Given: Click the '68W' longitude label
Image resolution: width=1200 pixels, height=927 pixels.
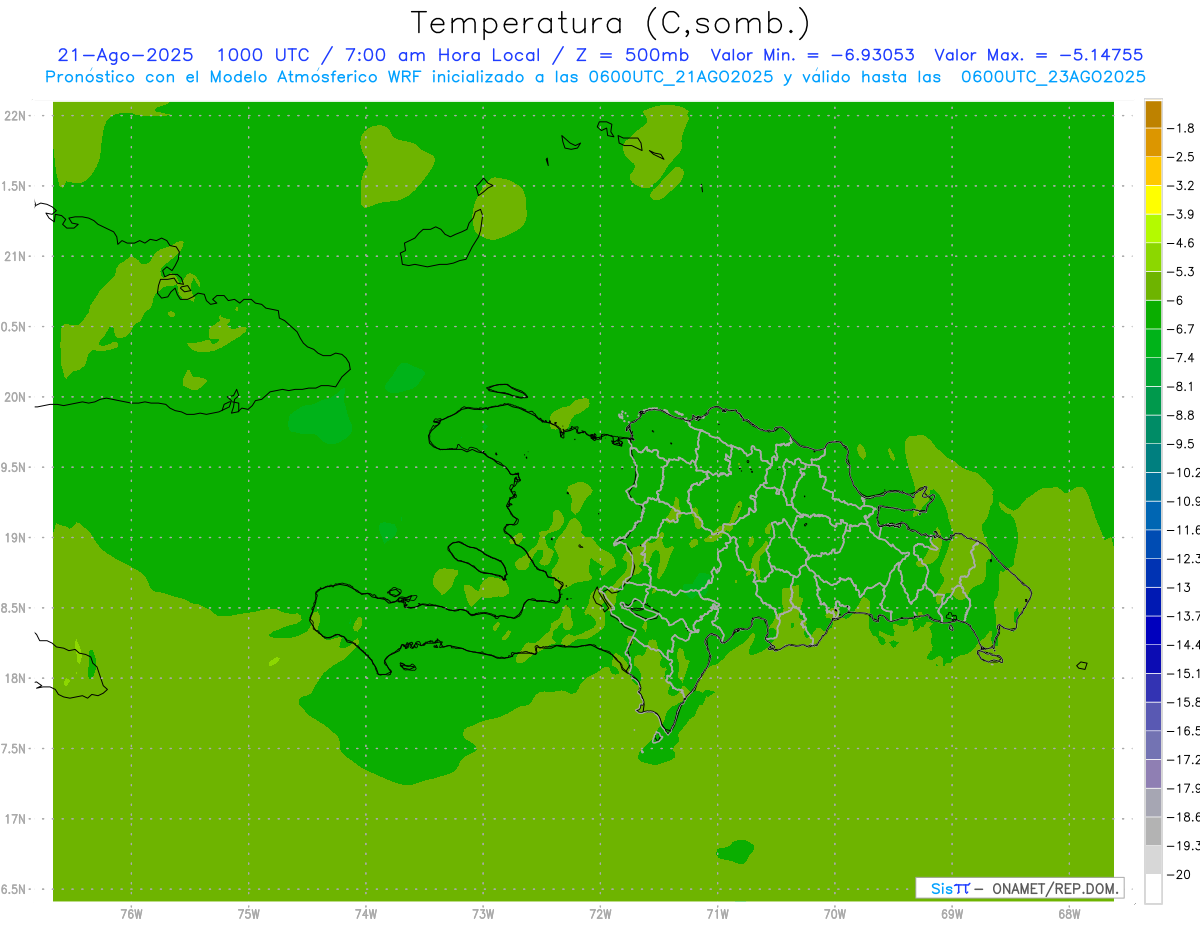Looking at the screenshot, I should click(x=1068, y=914).
